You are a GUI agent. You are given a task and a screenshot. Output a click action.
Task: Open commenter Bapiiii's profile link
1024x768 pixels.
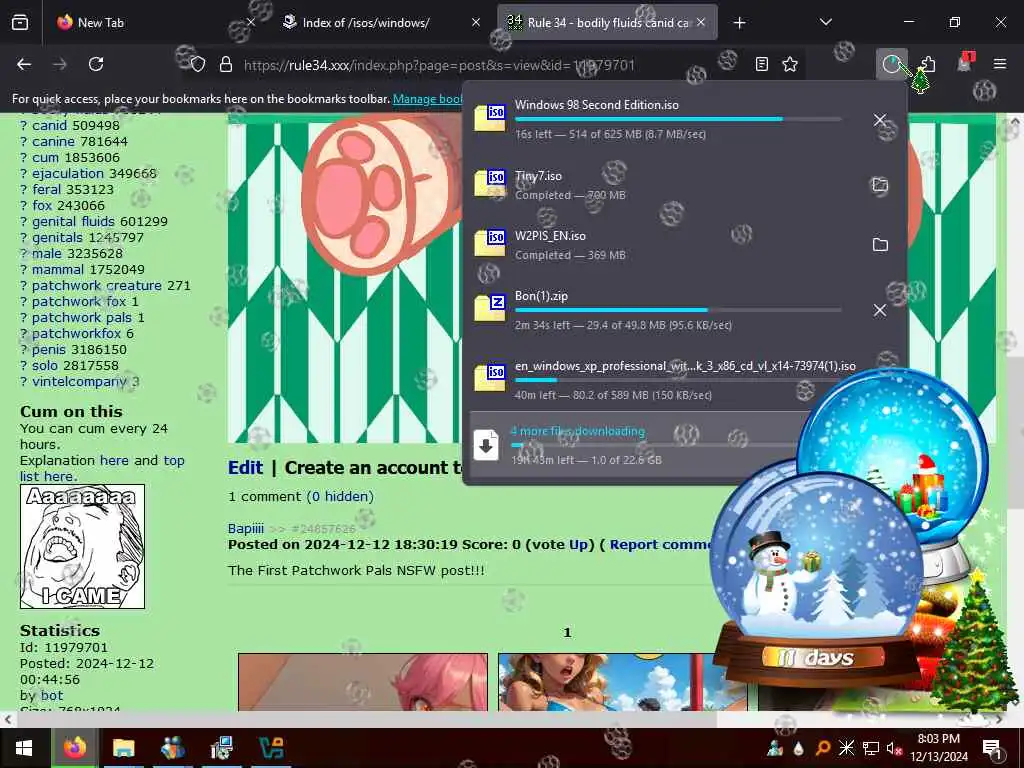[246, 529]
